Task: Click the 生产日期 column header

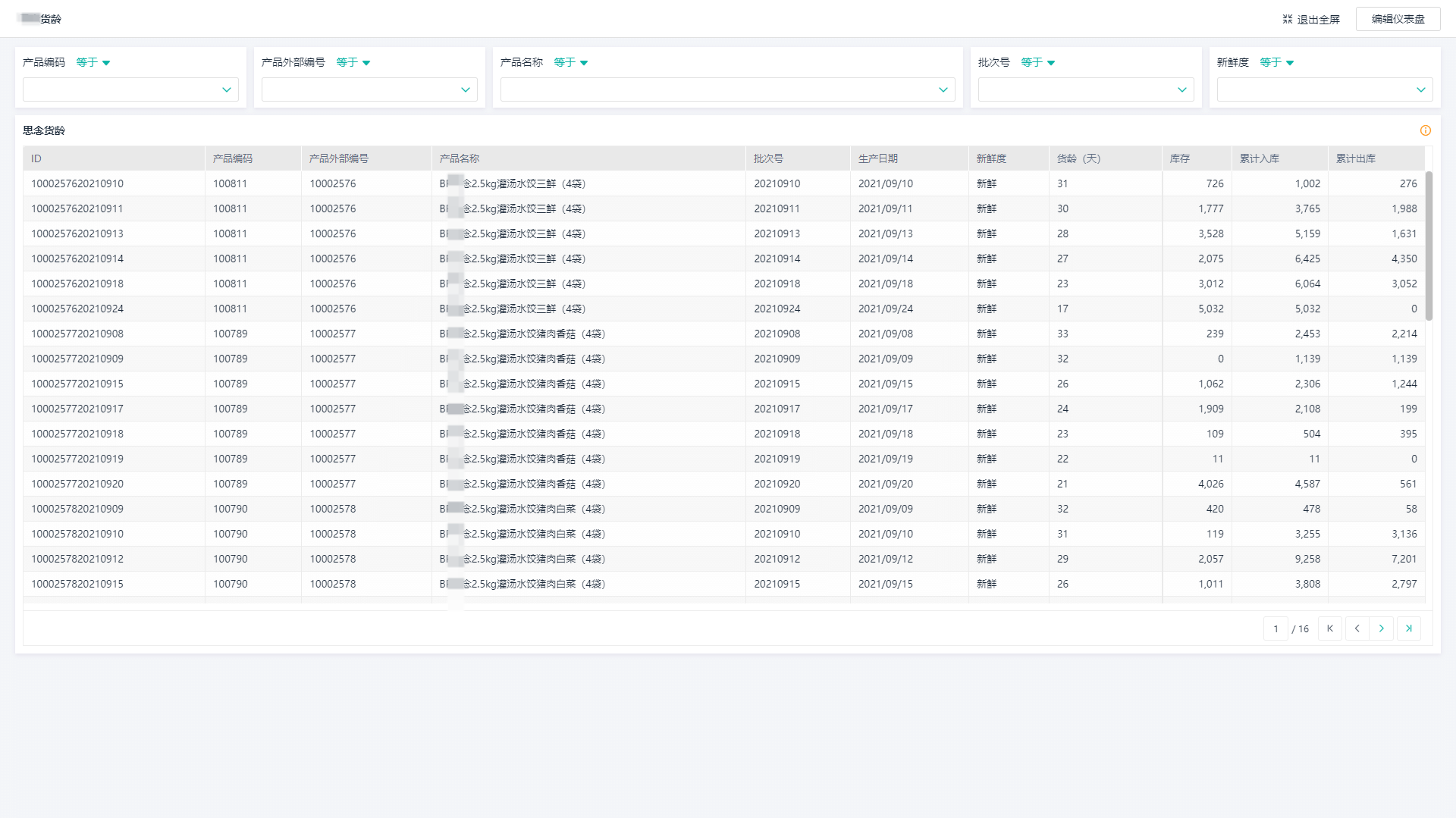Action: pyautogui.click(x=877, y=158)
